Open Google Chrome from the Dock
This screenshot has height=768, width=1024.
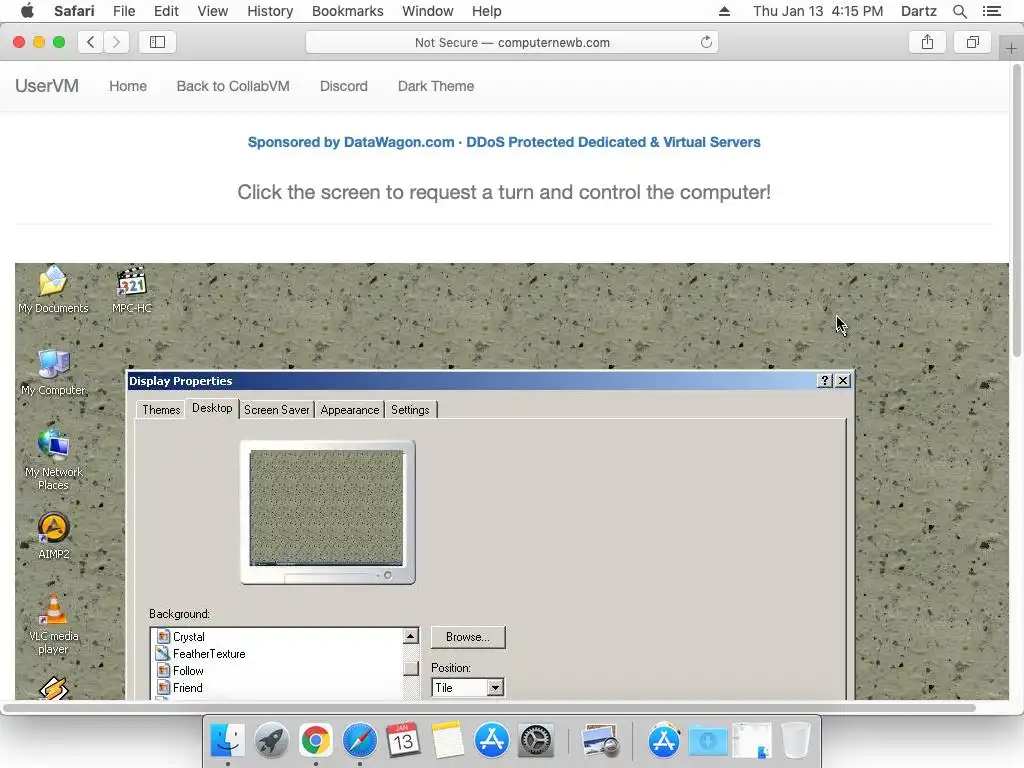315,740
